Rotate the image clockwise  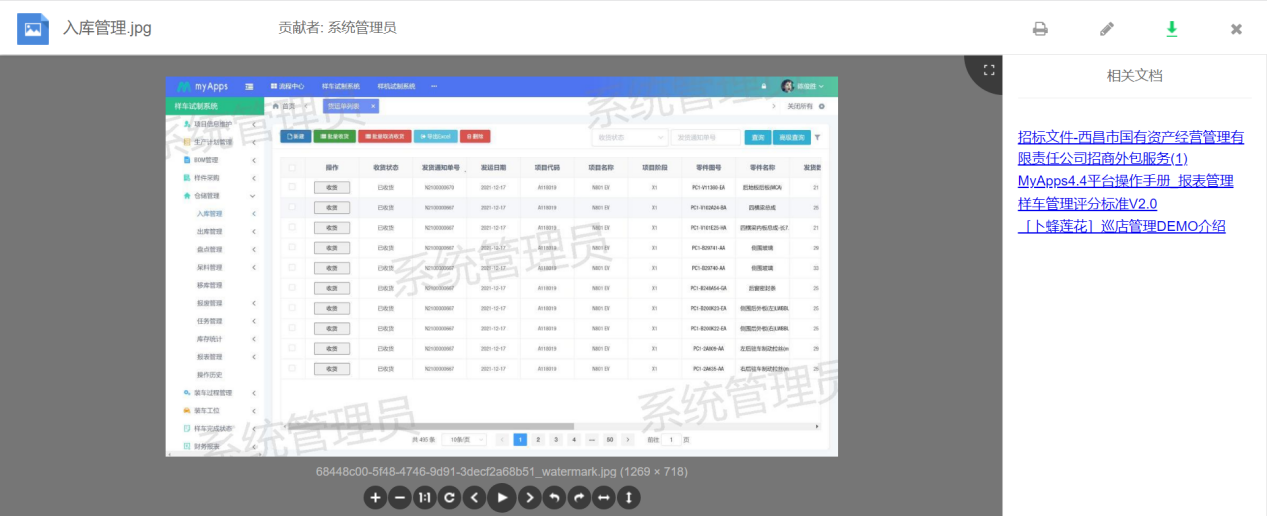click(x=580, y=497)
